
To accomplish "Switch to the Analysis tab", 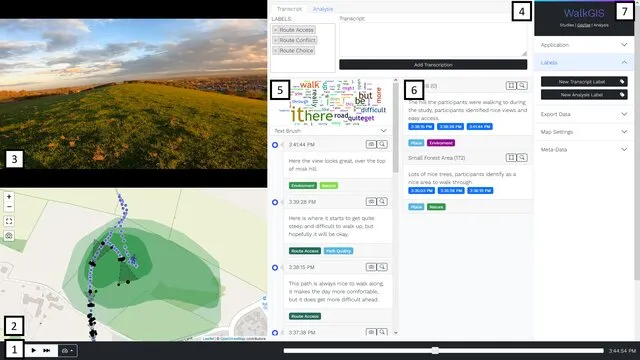I will click(323, 9).
